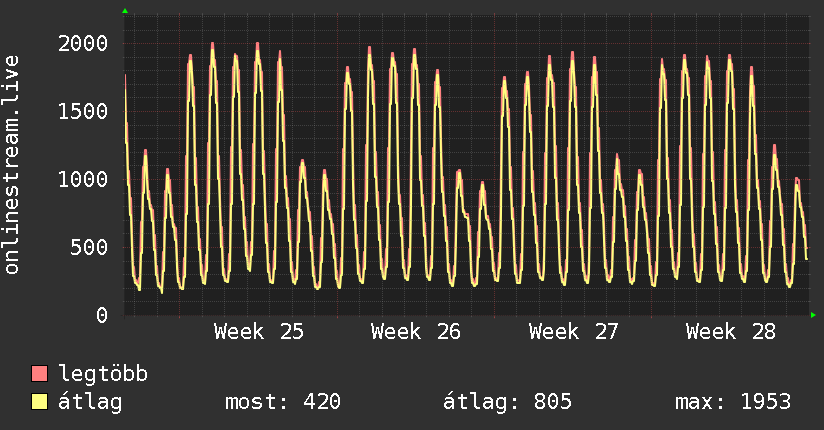This screenshot has height=430, width=824.
Task: Click the max: 1953 value text
Action: pos(733,402)
